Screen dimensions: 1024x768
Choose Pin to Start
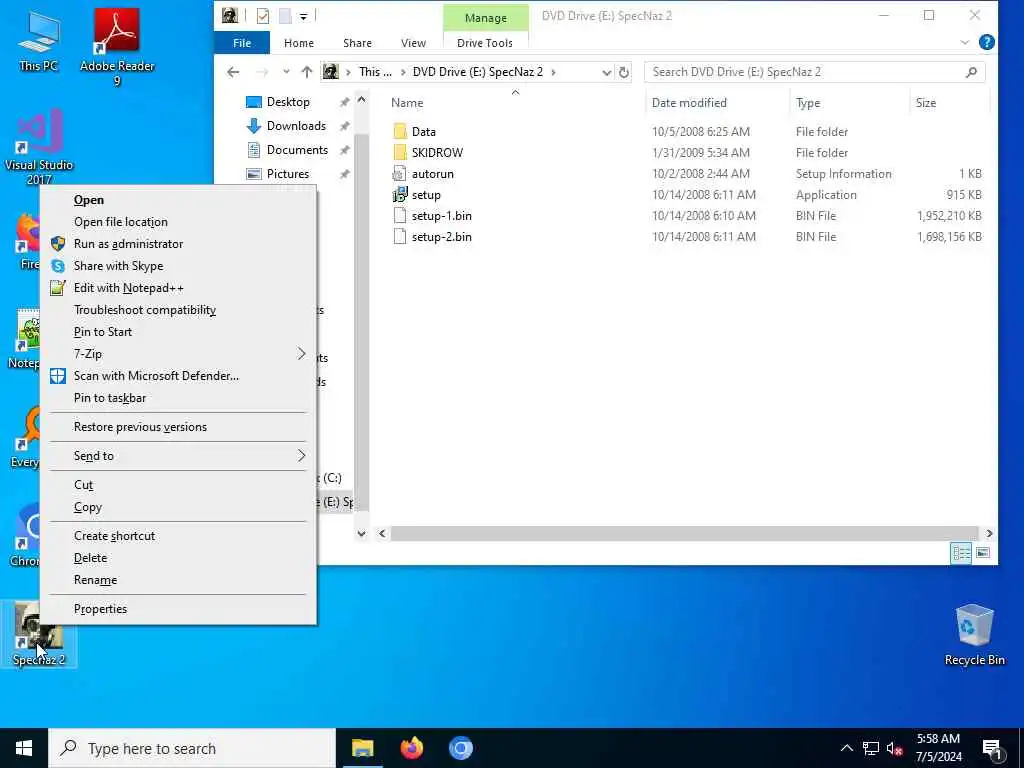(178, 332)
